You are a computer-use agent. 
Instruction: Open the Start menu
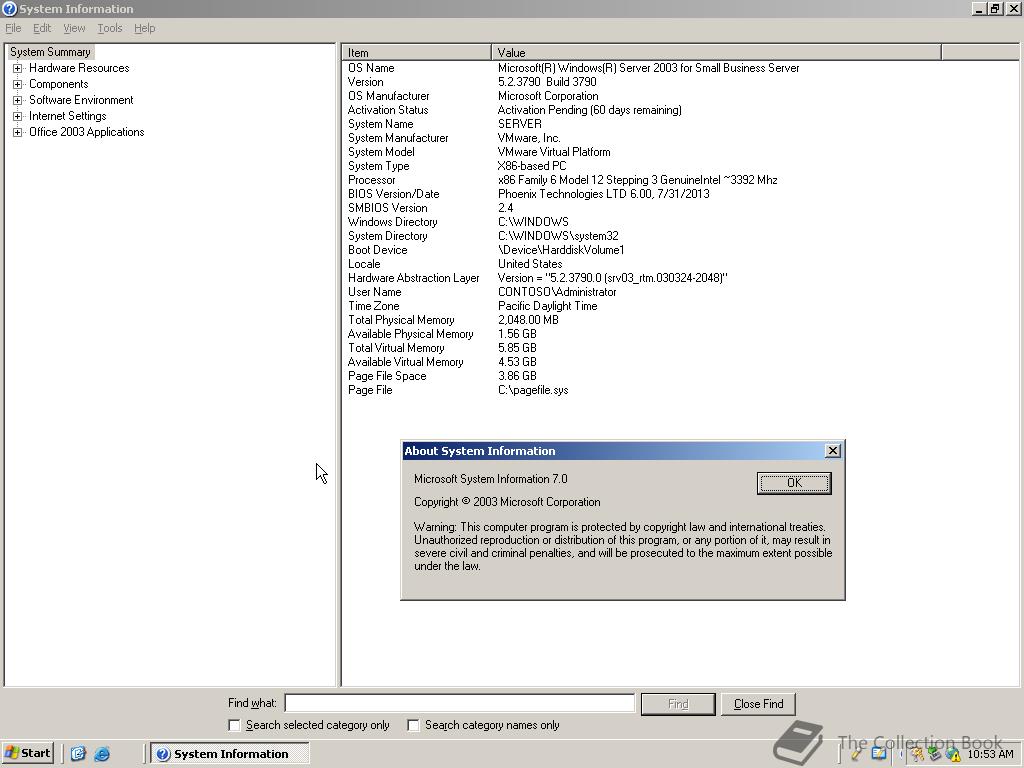click(x=27, y=754)
